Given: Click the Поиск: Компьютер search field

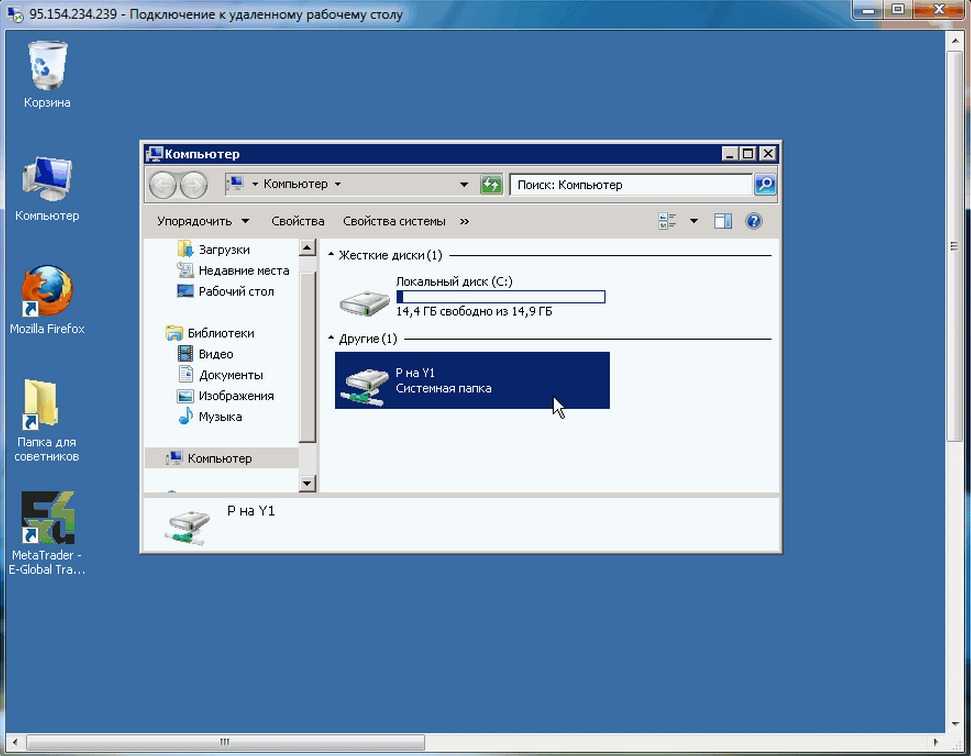Looking at the screenshot, I should pos(630,185).
